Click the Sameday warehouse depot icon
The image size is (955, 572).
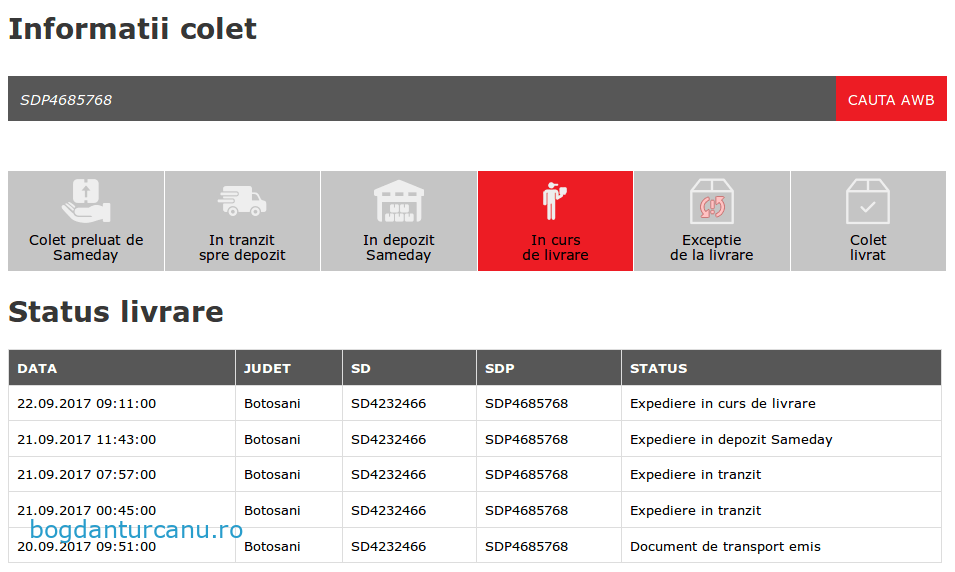399,201
